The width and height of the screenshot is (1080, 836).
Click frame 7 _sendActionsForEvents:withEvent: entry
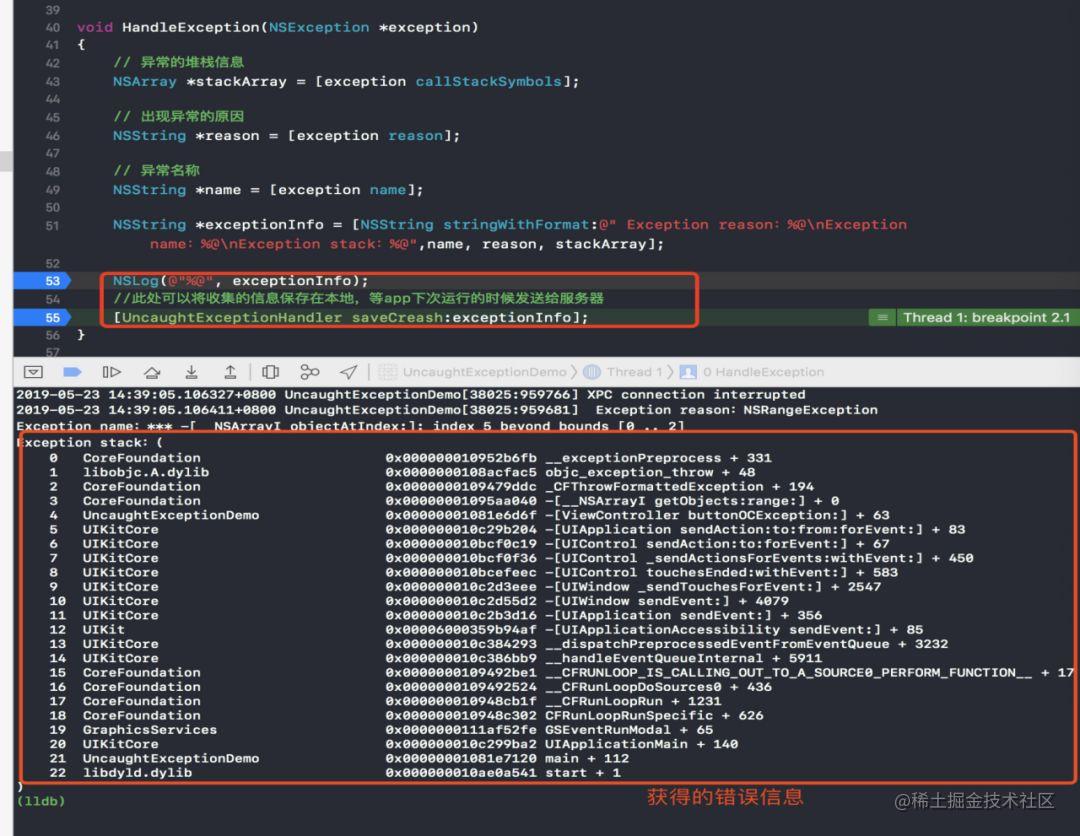click(511, 558)
